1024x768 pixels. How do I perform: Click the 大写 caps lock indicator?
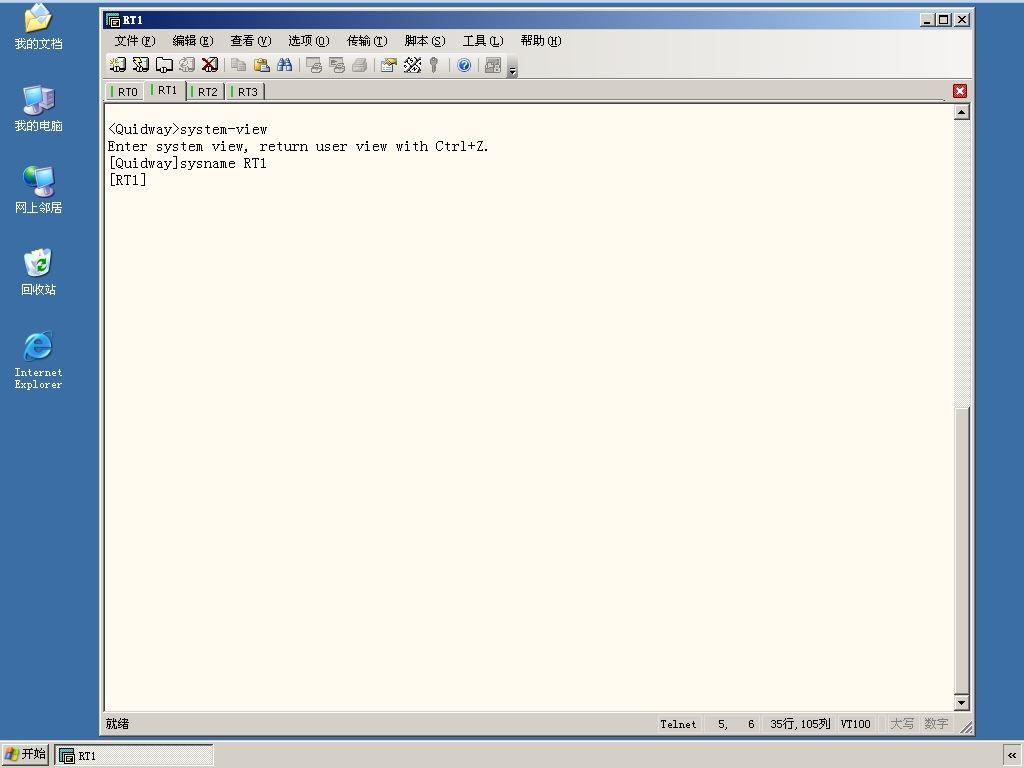coord(902,724)
